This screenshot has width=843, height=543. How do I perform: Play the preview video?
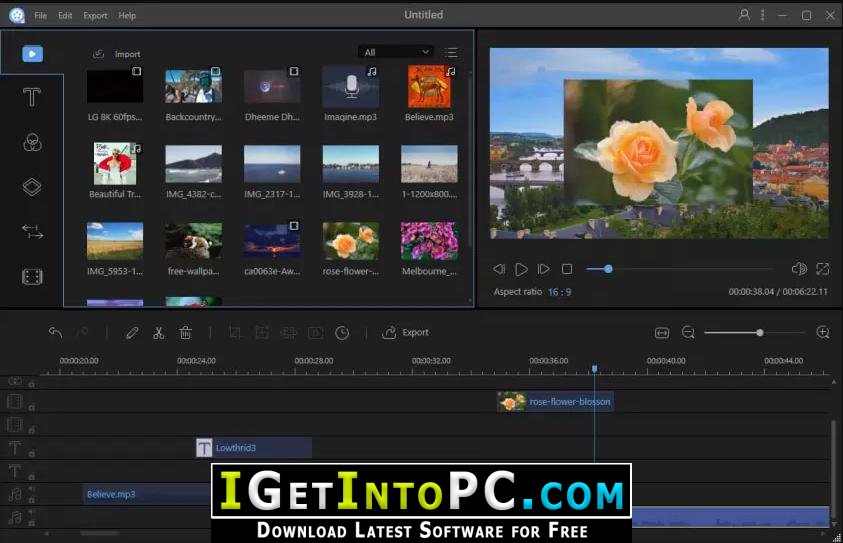(521, 269)
